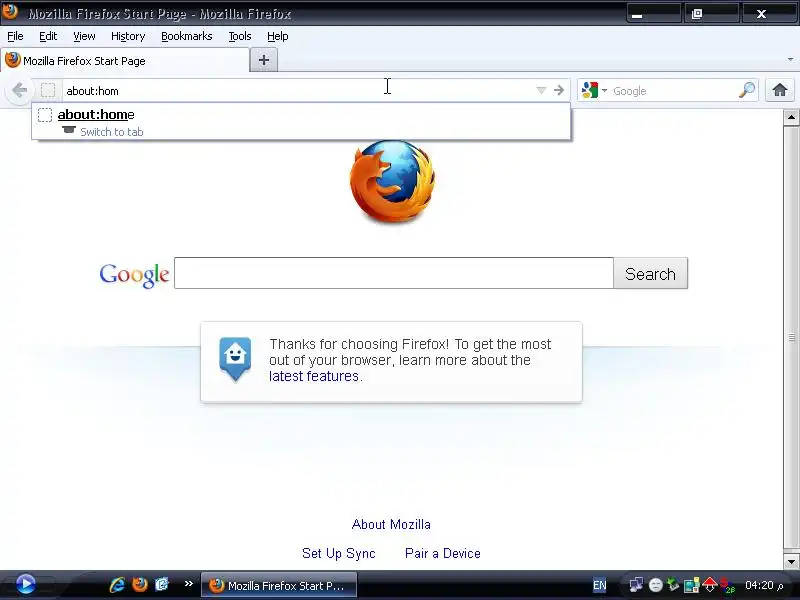Expand quick launch overflow chevron
Viewport: 800px width, 600px height.
coord(189,584)
